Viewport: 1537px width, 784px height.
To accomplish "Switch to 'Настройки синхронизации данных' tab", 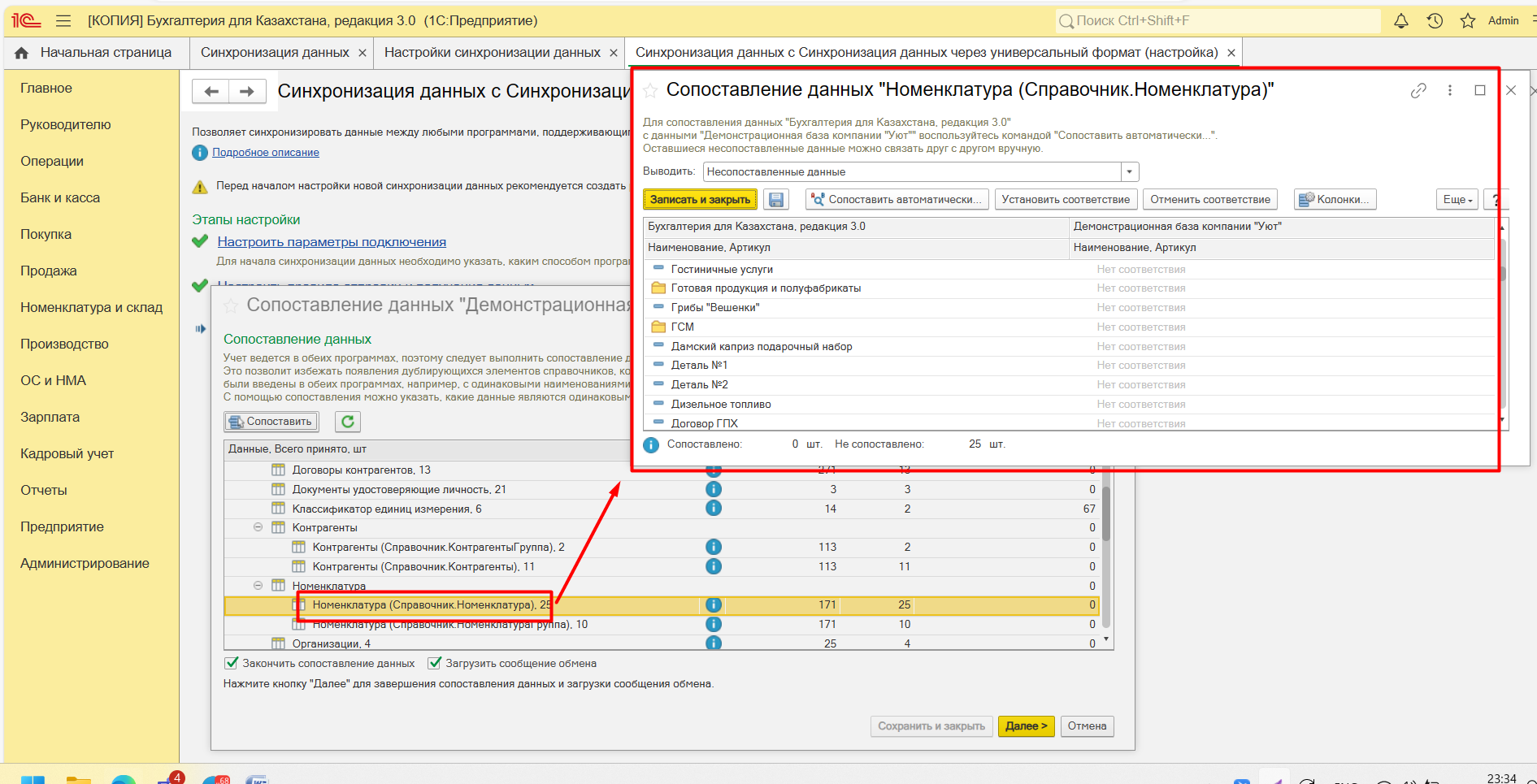I will point(492,53).
